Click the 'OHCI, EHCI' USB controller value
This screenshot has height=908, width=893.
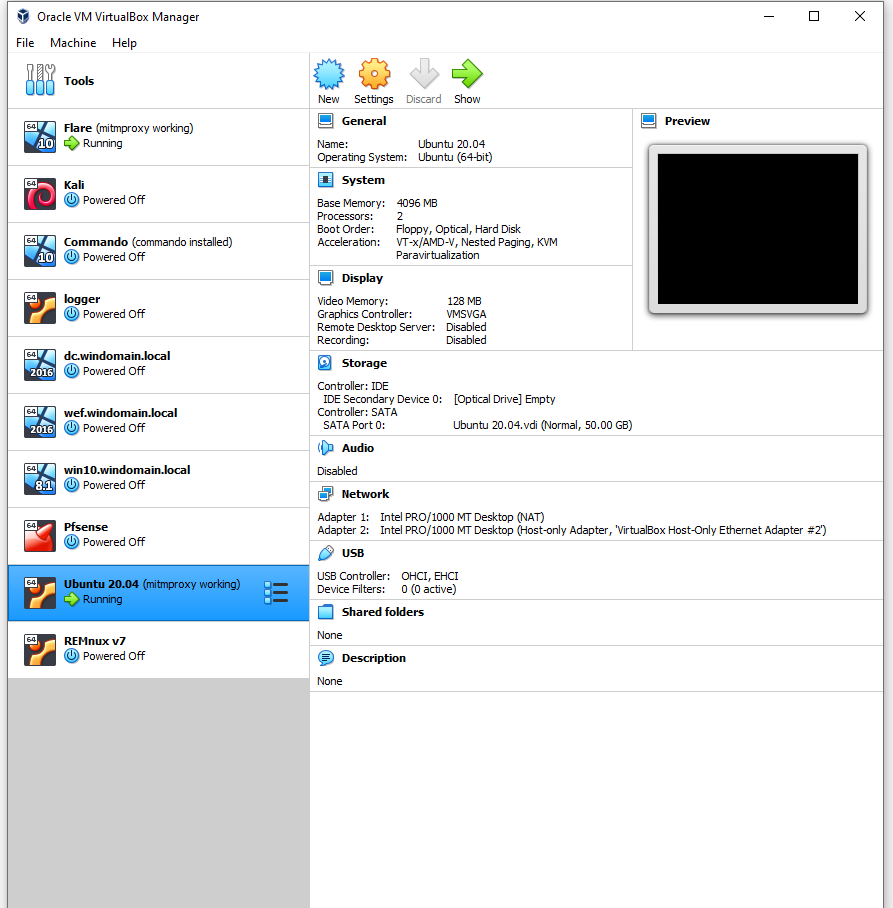[x=430, y=576]
